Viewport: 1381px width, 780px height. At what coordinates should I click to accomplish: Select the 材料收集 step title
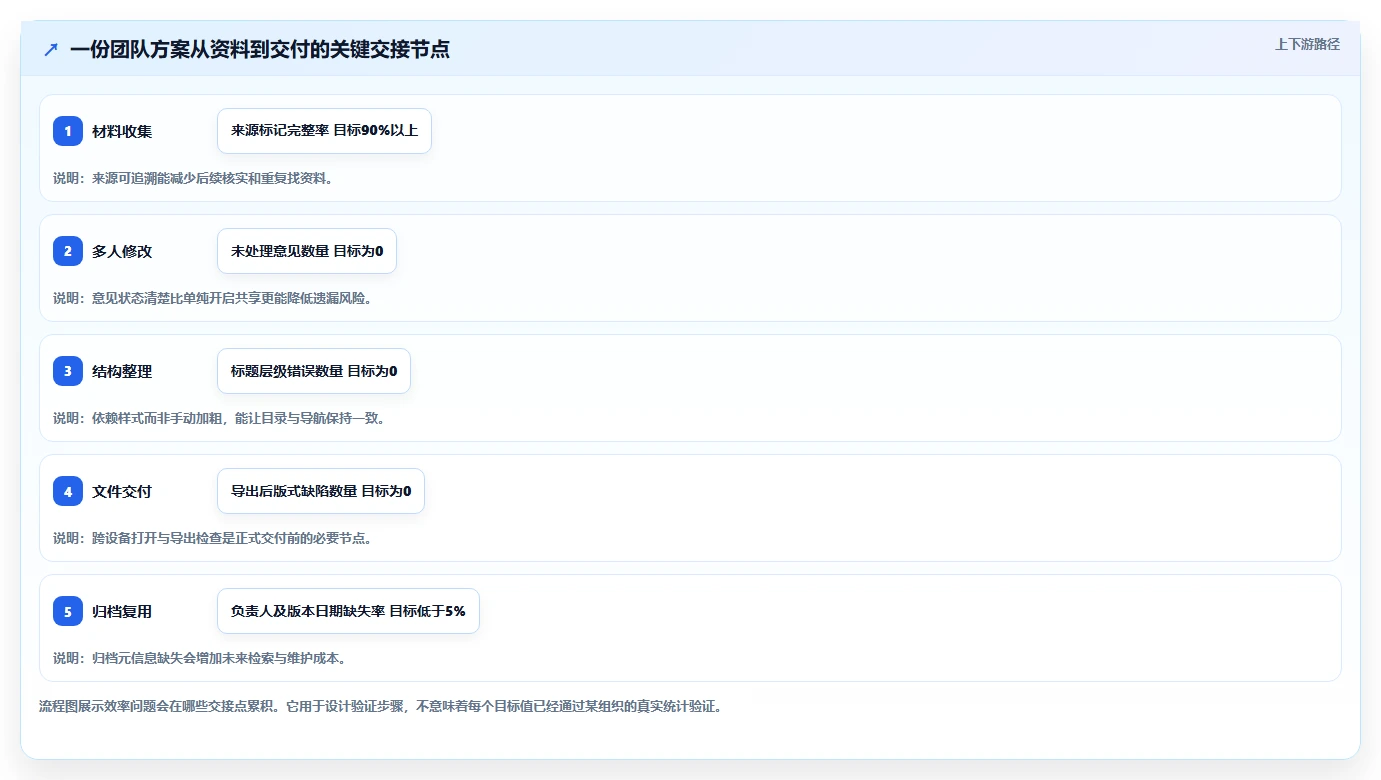click(x=122, y=131)
